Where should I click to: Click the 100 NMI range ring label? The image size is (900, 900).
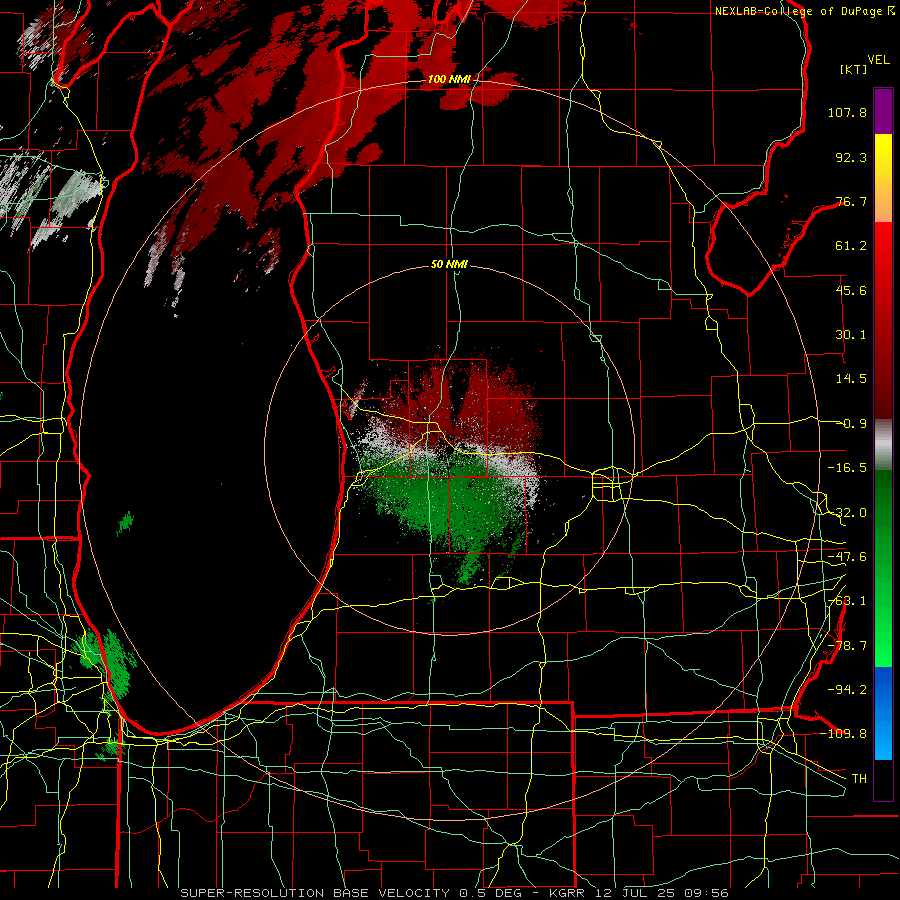449,79
